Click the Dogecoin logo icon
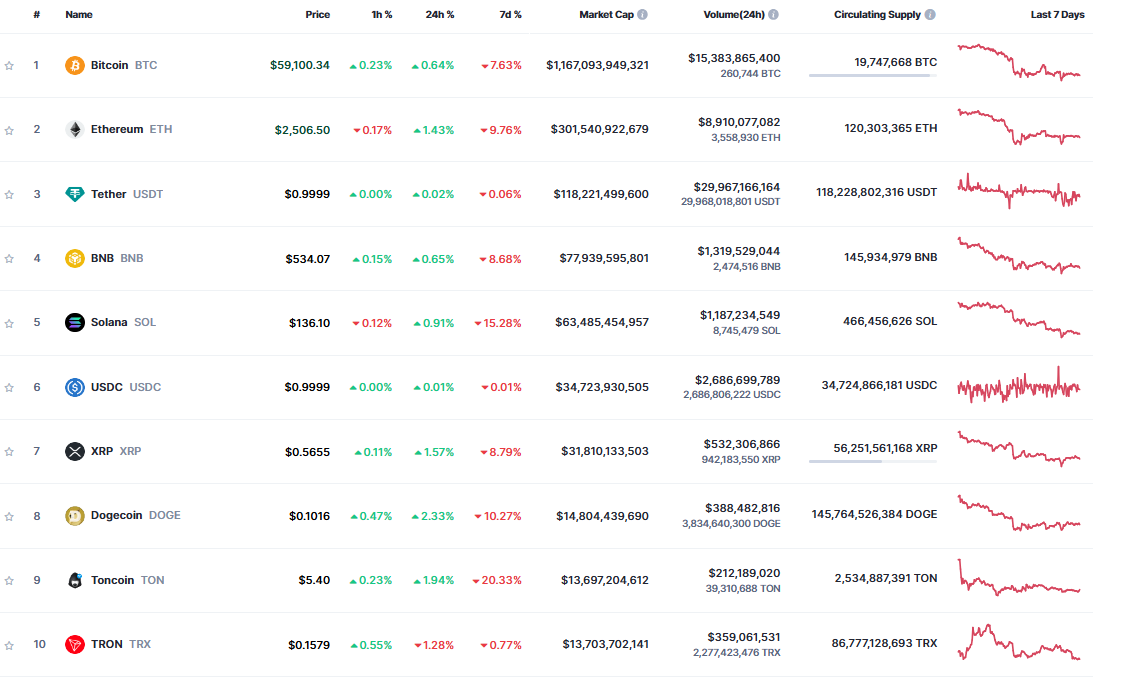This screenshot has height=685, width=1123. pos(75,516)
